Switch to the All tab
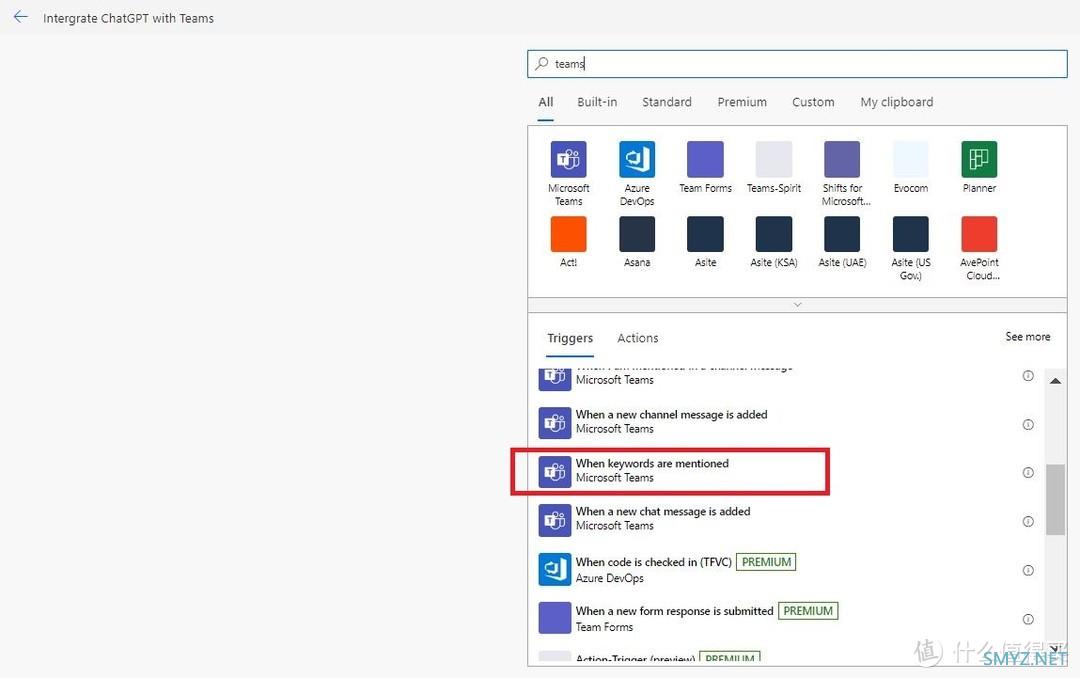This screenshot has width=1080, height=678. pyautogui.click(x=546, y=102)
